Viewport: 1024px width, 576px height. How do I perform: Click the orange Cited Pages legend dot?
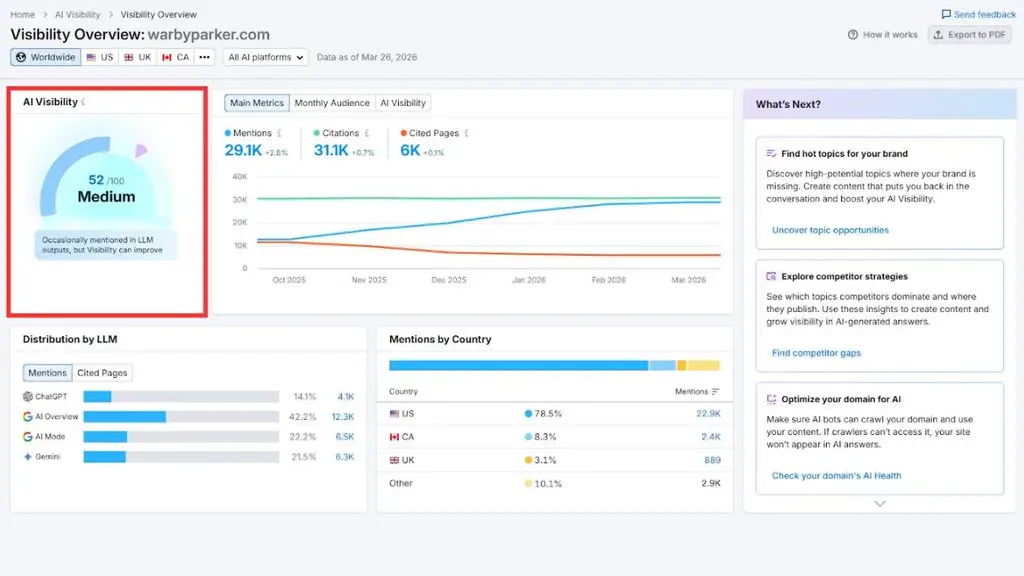click(x=404, y=133)
